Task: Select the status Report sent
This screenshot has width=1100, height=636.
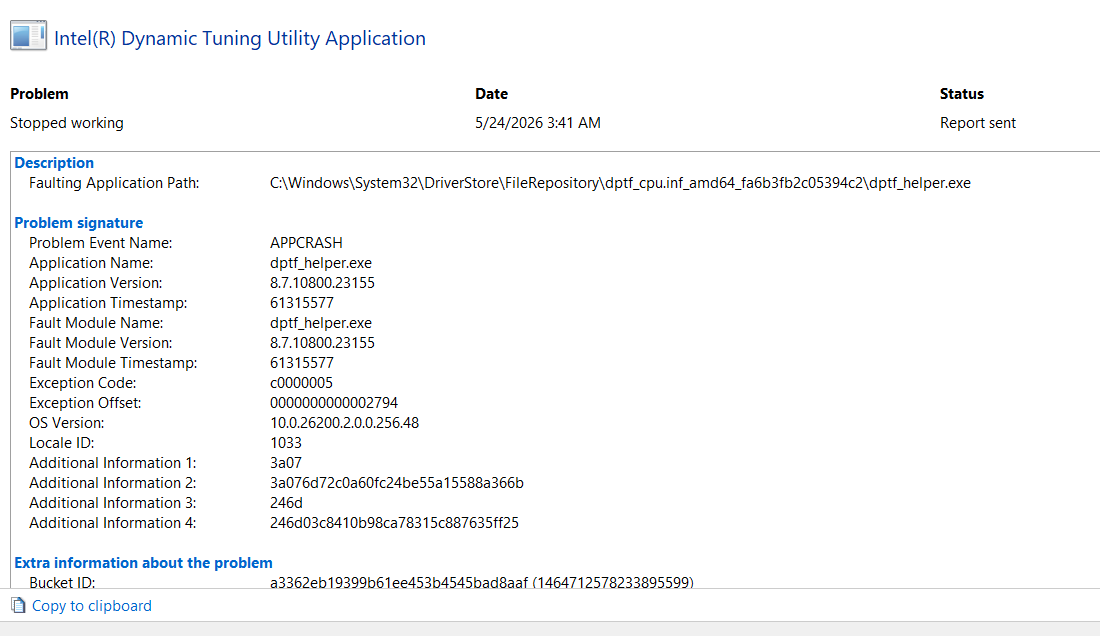Action: [978, 123]
